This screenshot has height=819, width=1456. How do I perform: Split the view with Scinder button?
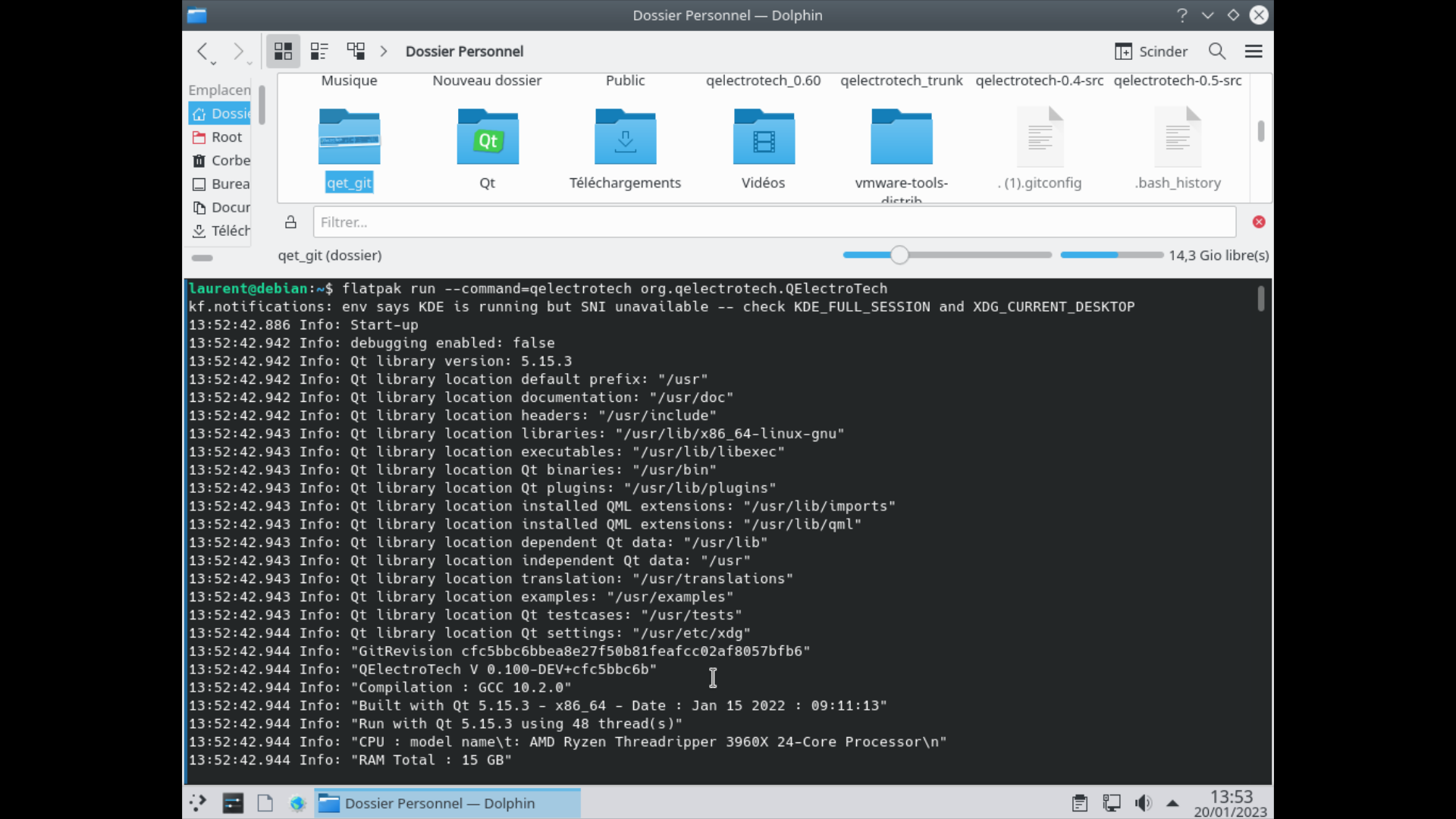tap(1150, 51)
